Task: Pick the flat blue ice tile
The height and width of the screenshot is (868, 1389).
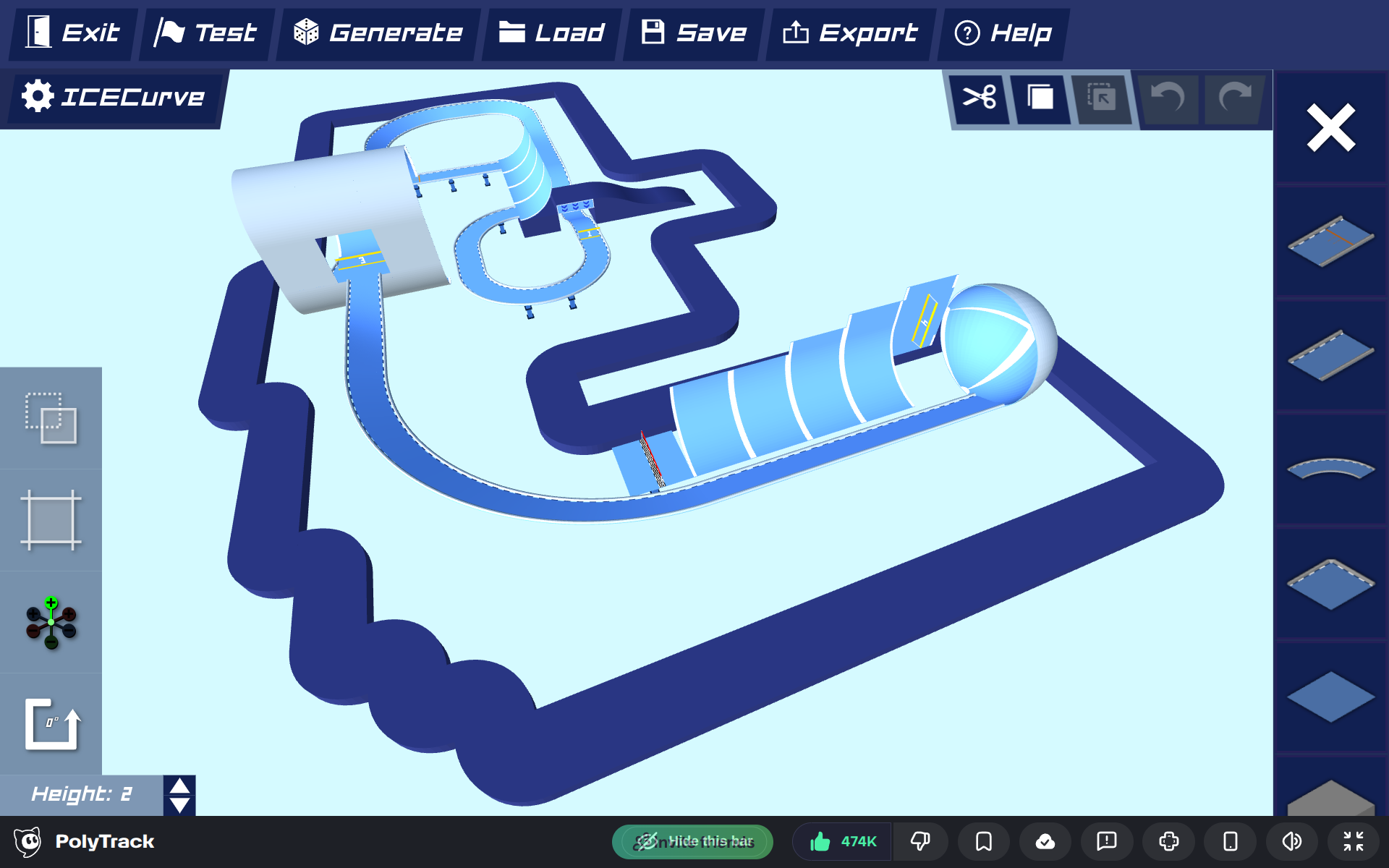Action: click(1331, 697)
